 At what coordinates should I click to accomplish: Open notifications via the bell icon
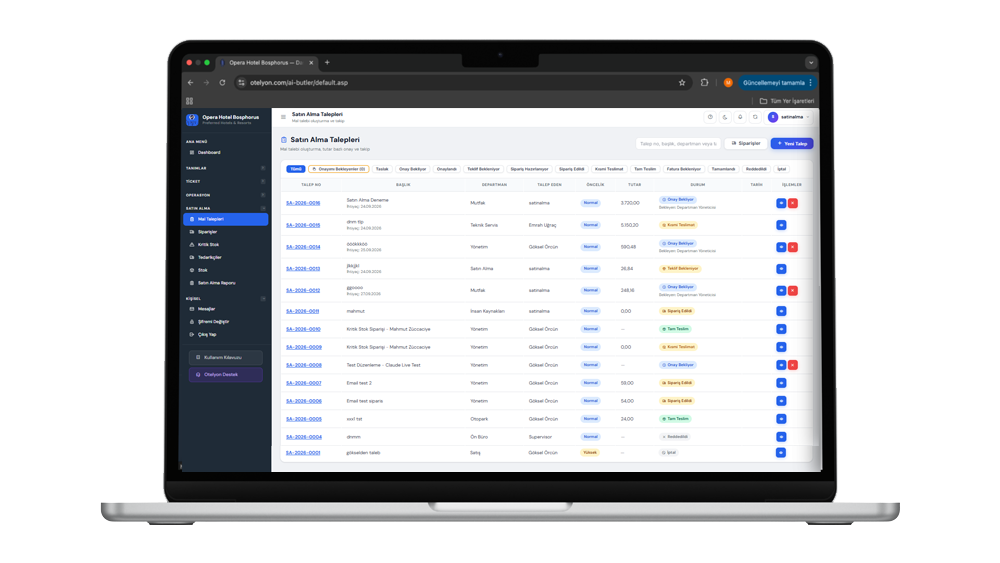coord(740,117)
